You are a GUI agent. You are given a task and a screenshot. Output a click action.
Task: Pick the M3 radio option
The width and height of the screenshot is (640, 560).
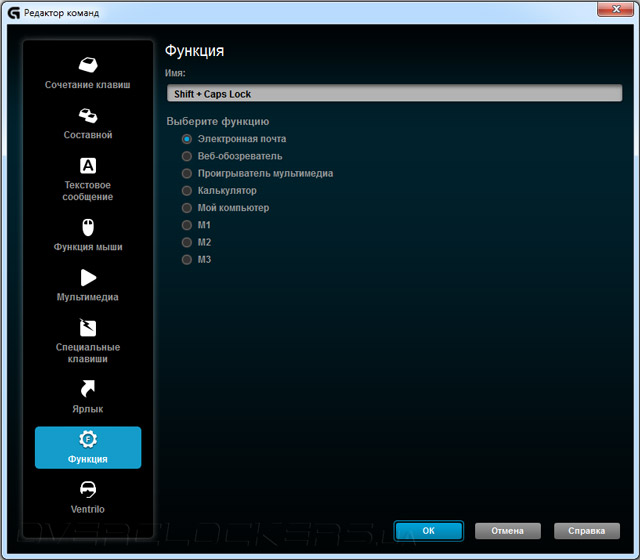pos(187,260)
